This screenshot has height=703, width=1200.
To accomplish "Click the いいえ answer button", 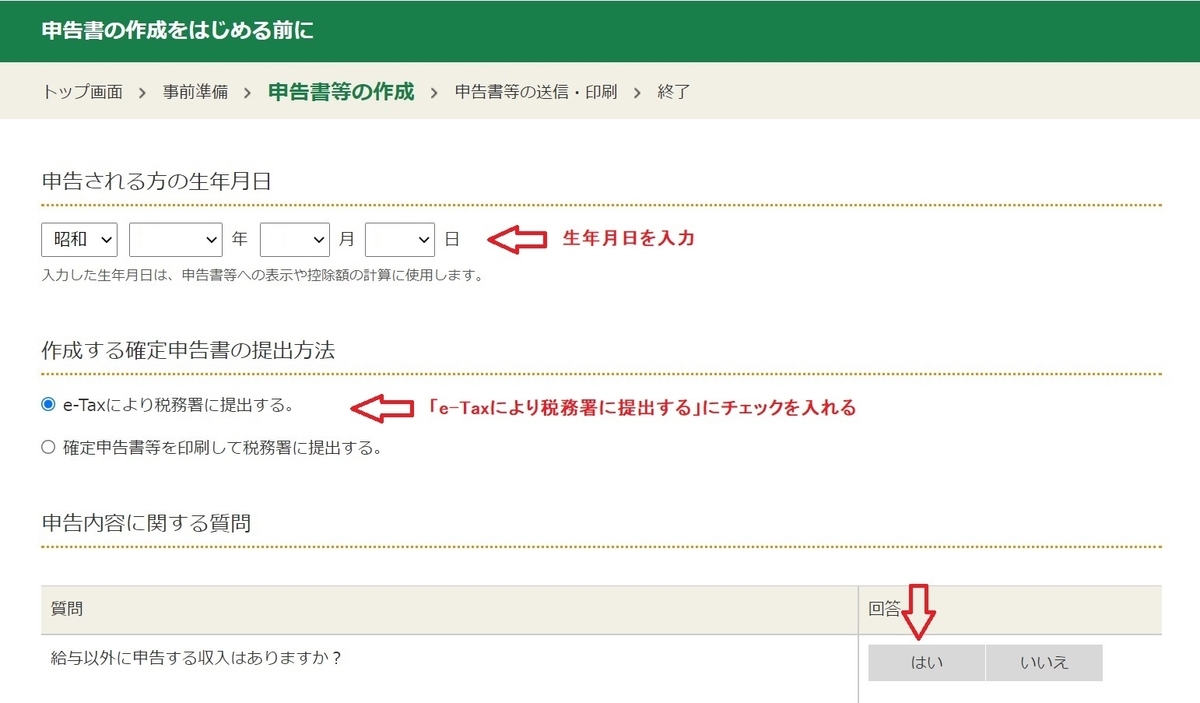I will [x=1044, y=662].
